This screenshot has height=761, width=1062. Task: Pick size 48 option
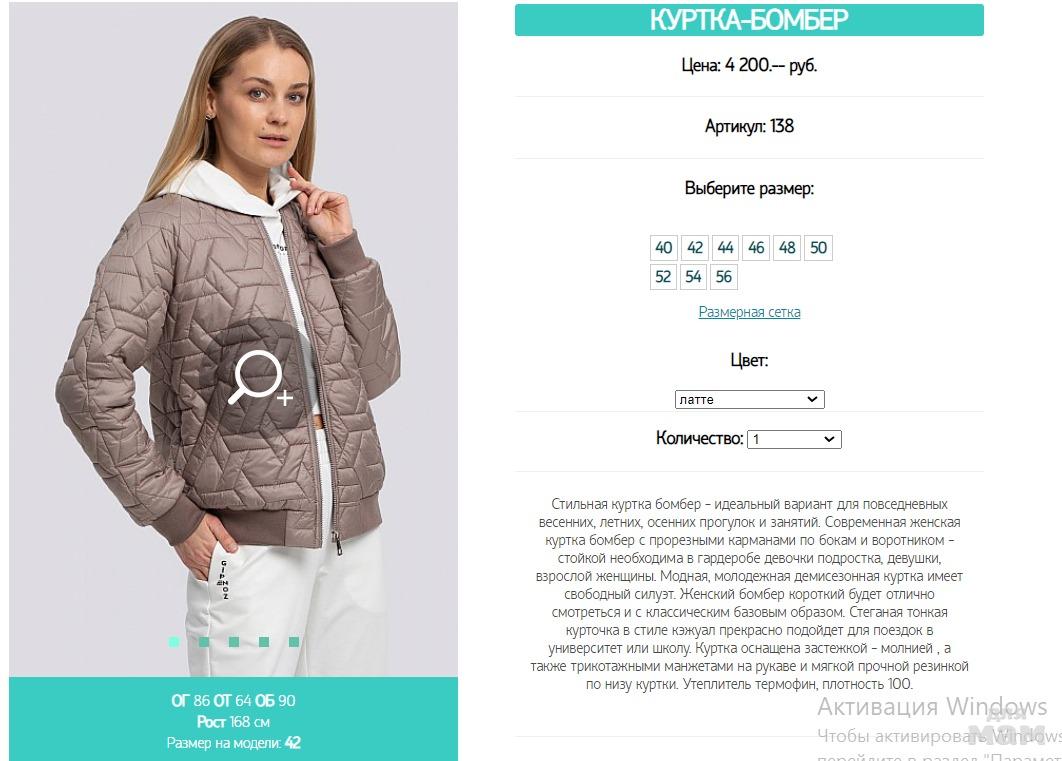click(x=787, y=248)
